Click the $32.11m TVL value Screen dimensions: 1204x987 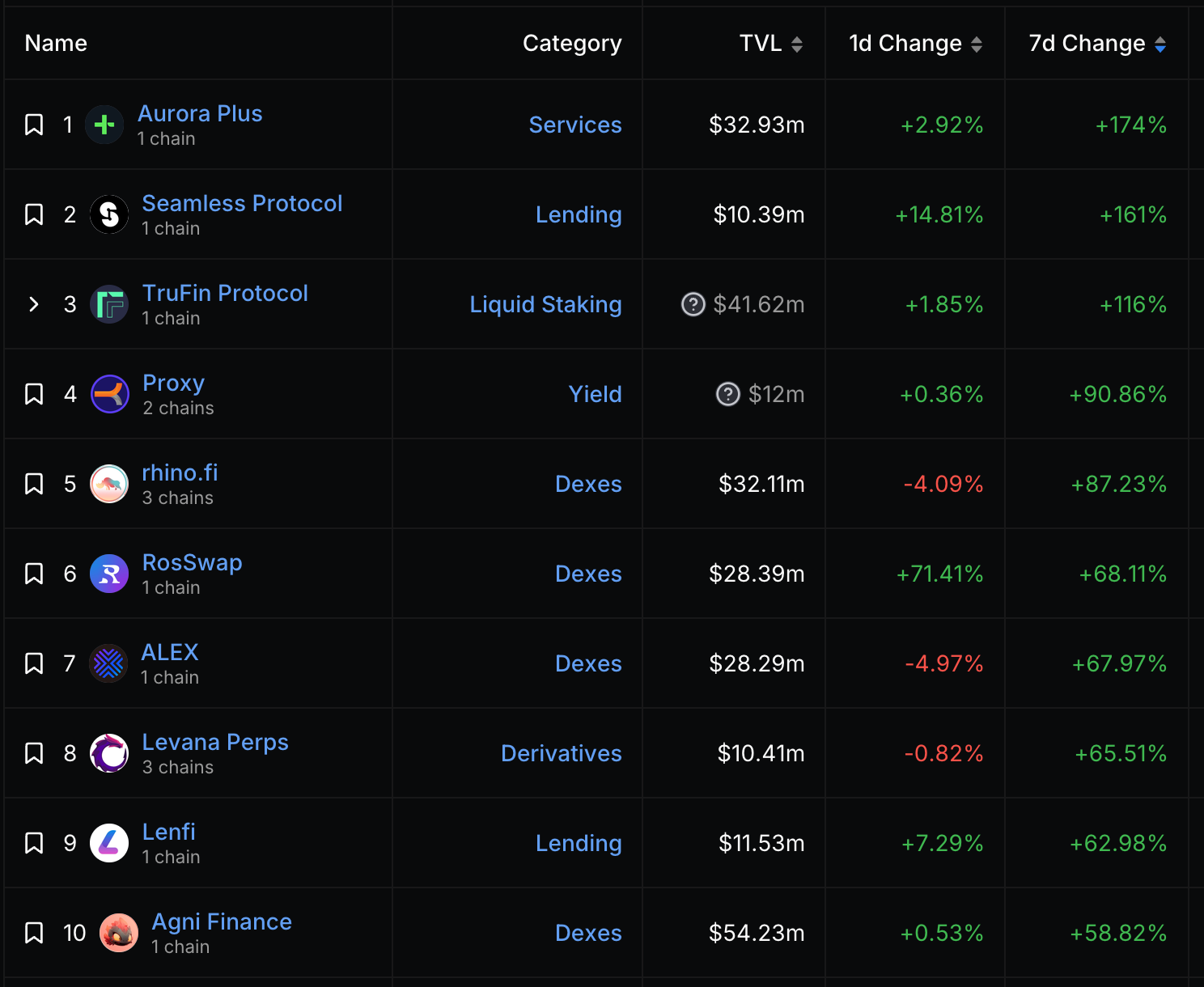pos(761,484)
